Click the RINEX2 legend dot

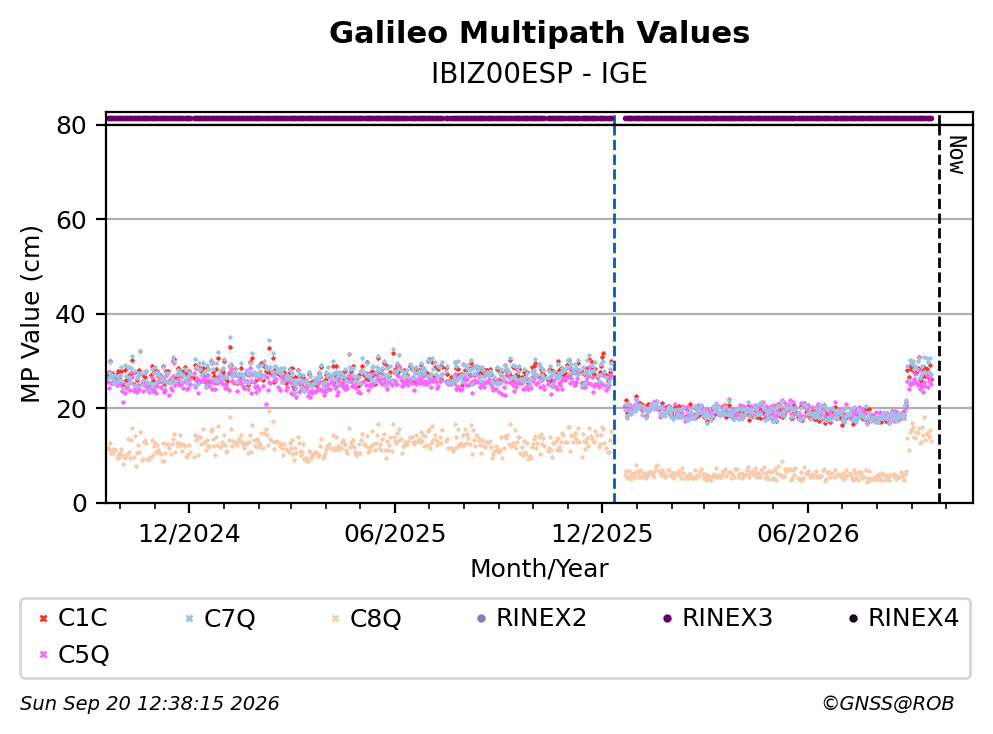pyautogui.click(x=481, y=618)
